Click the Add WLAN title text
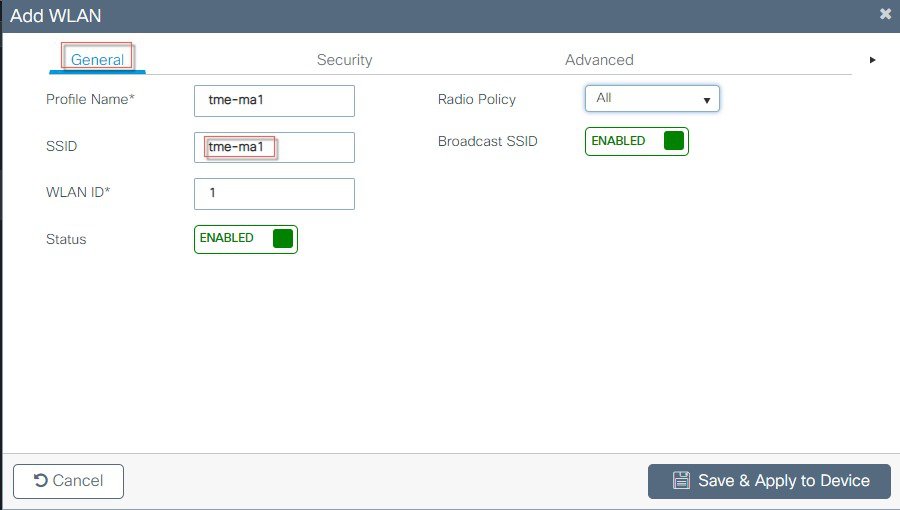Image resolution: width=900 pixels, height=510 pixels. 56,15
